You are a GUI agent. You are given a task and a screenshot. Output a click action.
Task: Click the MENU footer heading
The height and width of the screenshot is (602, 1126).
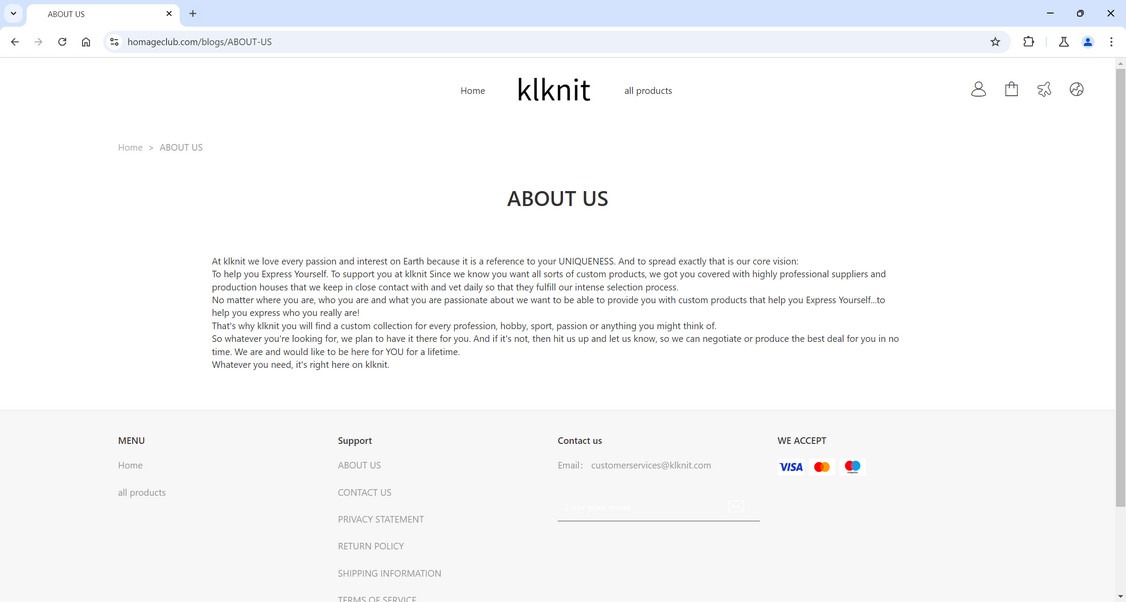[x=131, y=440]
